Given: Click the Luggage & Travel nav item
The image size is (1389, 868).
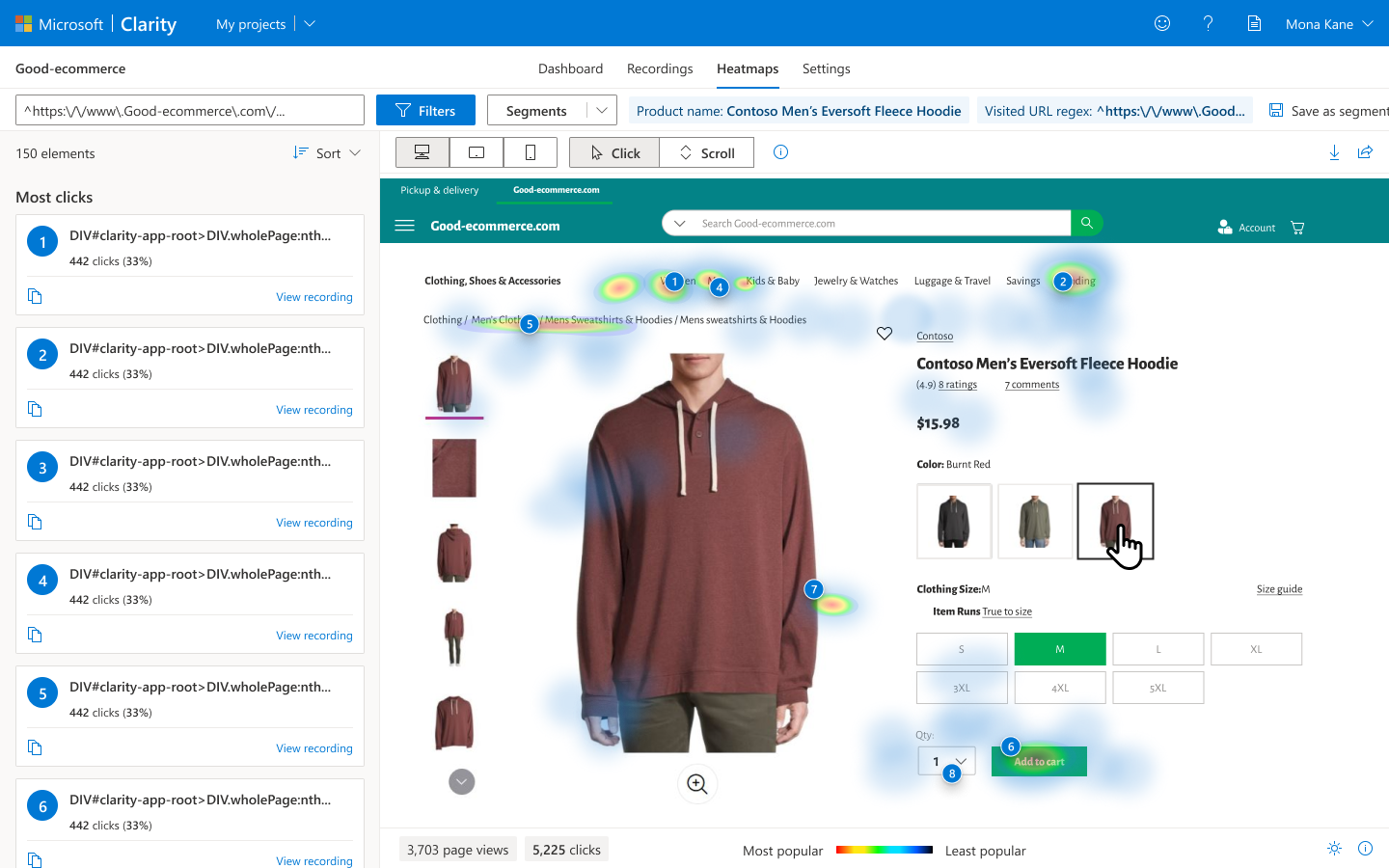Looking at the screenshot, I should [952, 281].
